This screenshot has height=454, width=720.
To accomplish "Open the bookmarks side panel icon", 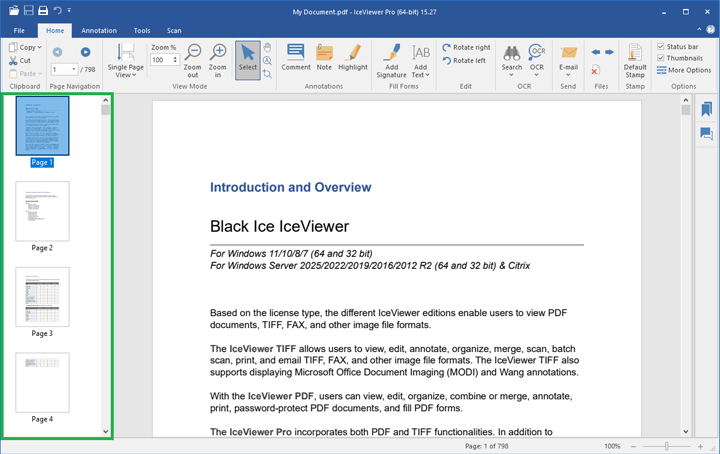I will point(706,109).
